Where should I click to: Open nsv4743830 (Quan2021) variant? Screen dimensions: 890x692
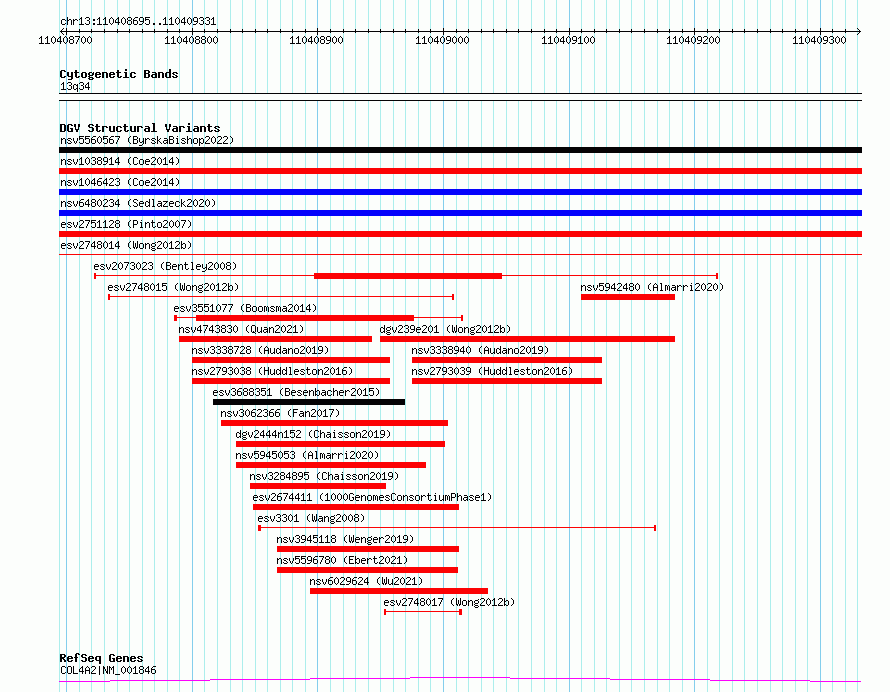241,329
